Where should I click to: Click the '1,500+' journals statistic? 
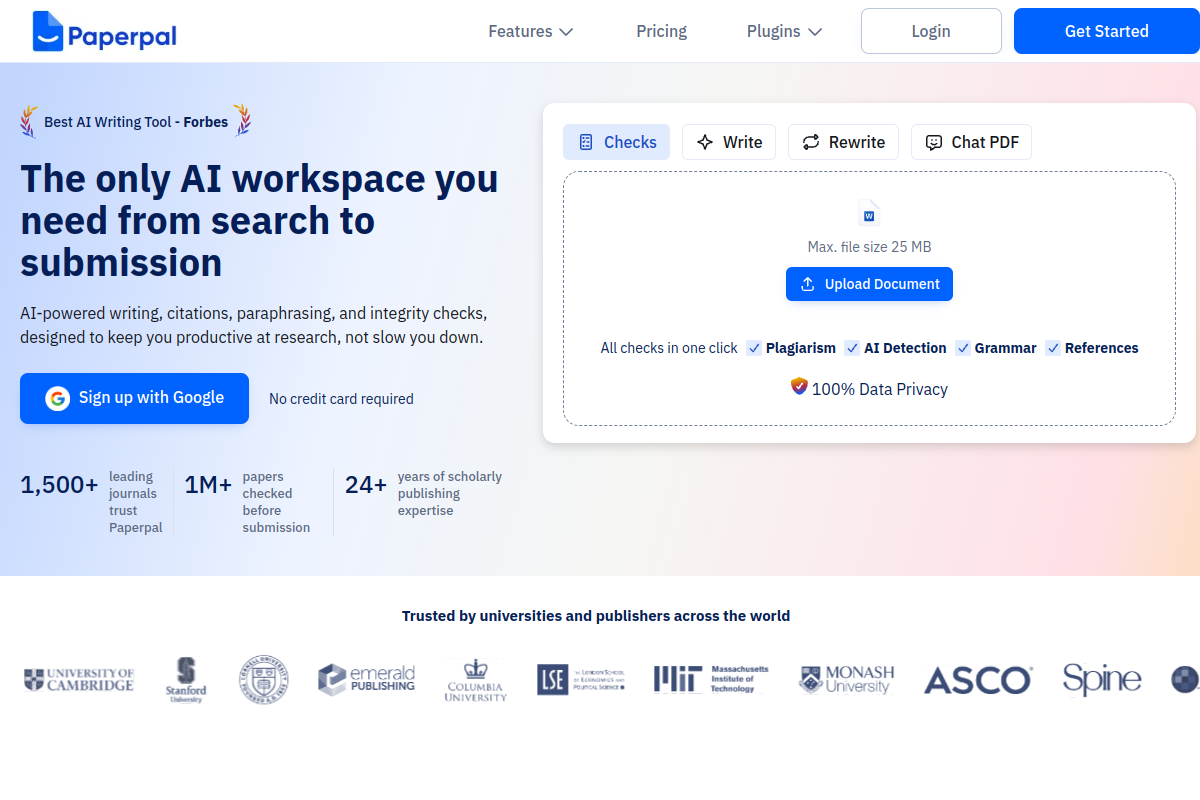[59, 485]
